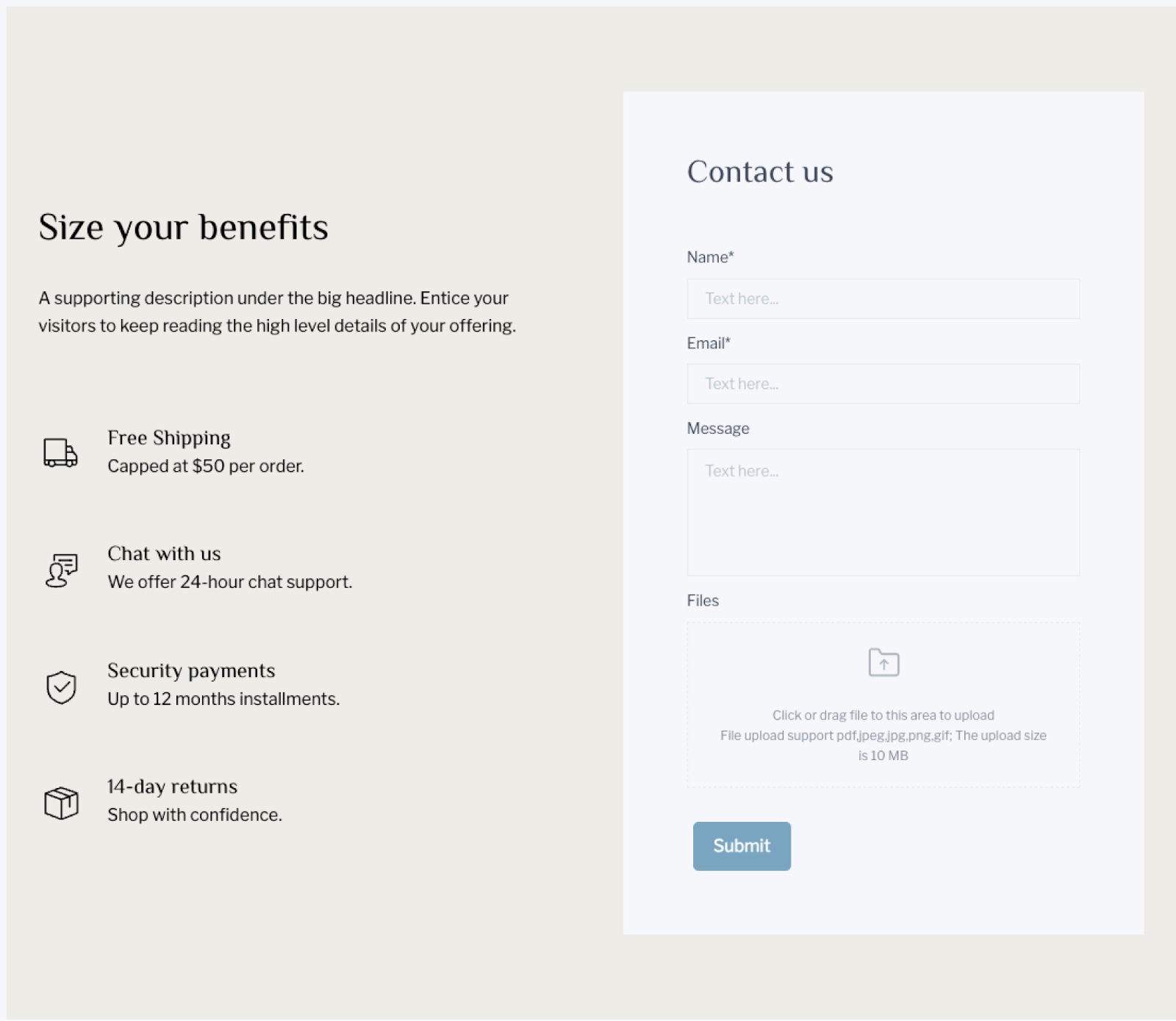Screen dimensions: 1176x1021
Task: Select the "Size your benefits" headline
Action: 184,227
